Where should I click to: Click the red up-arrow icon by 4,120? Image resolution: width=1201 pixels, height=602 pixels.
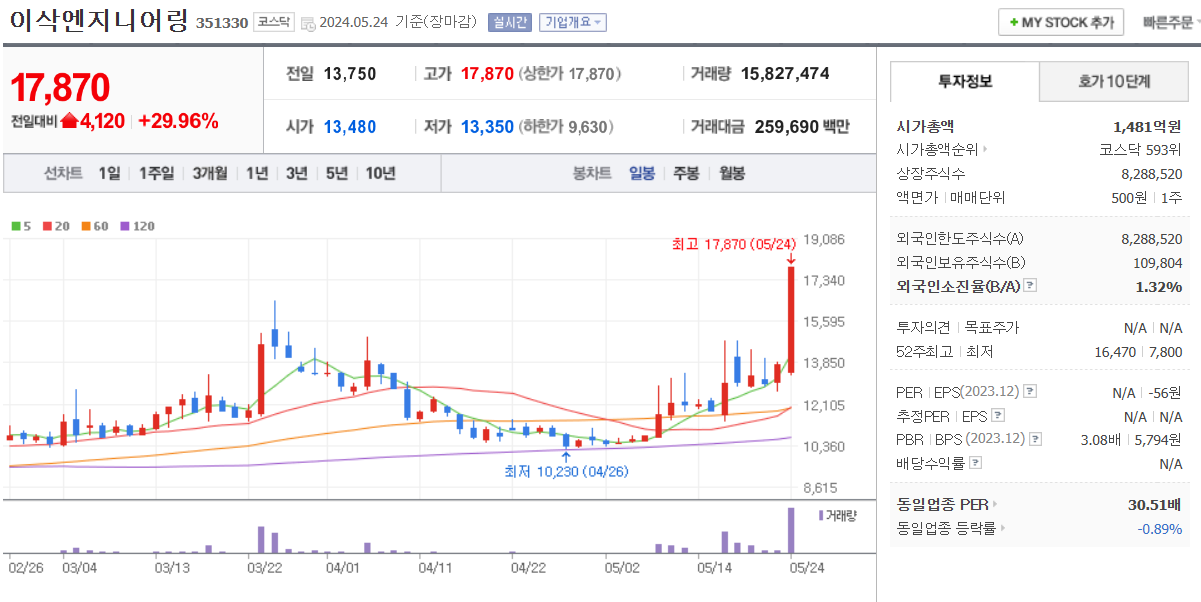(69, 121)
